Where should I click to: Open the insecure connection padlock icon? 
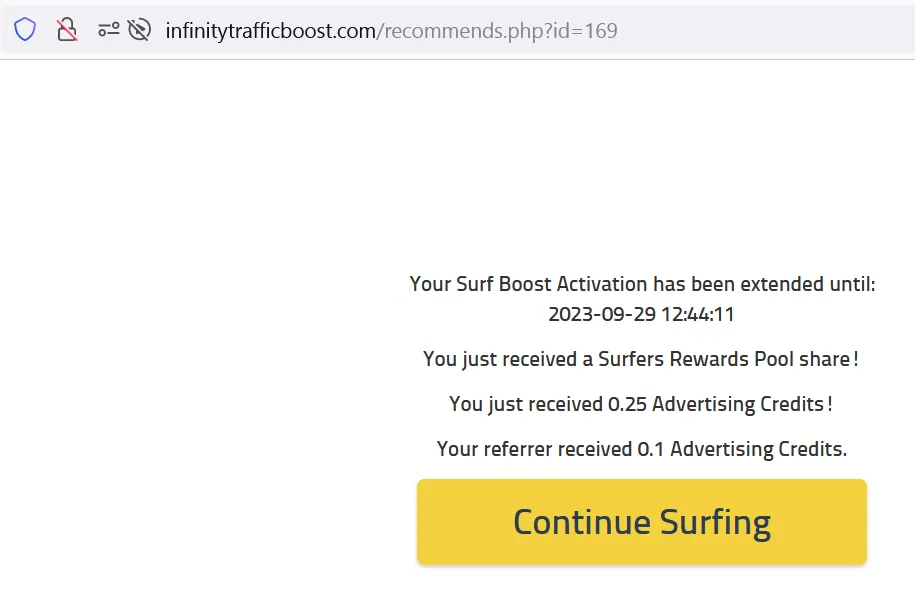point(67,30)
